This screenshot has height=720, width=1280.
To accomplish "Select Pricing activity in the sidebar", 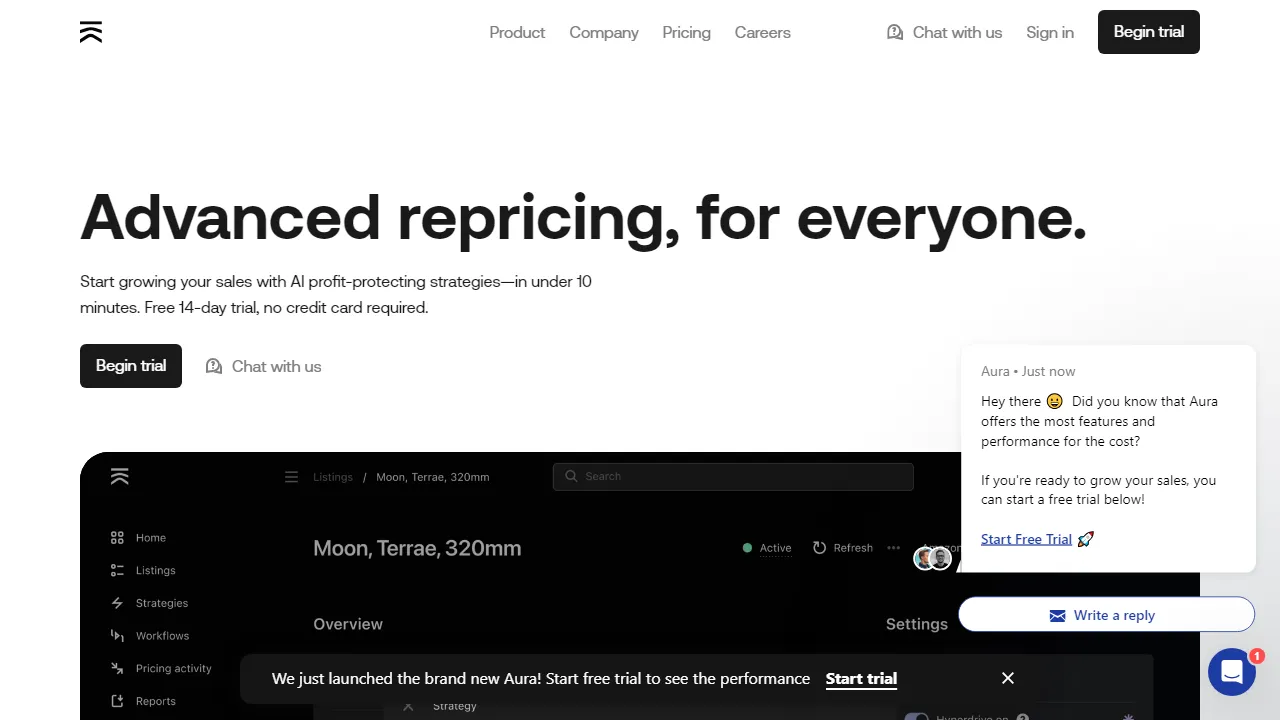I will 174,668.
